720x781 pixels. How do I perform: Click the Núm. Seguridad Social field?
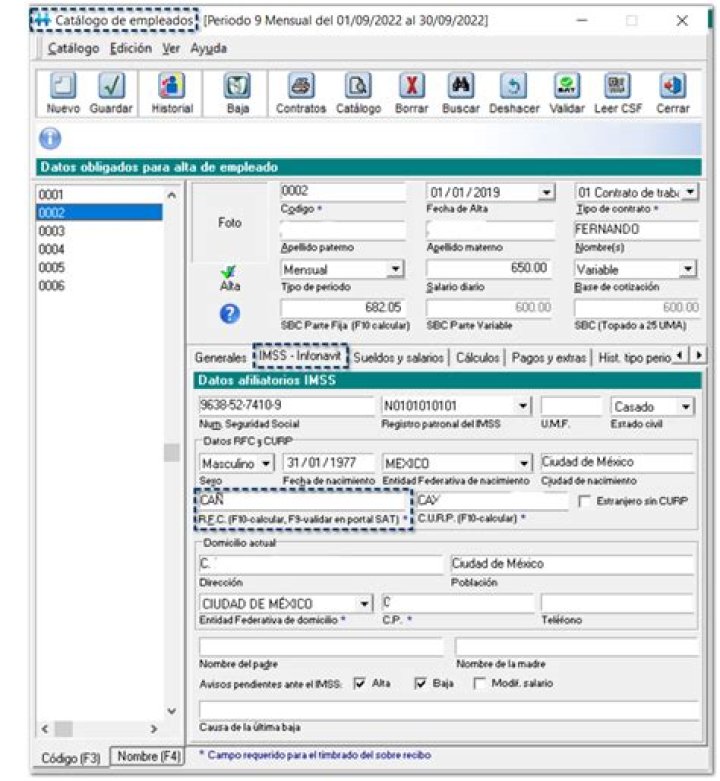coord(285,407)
